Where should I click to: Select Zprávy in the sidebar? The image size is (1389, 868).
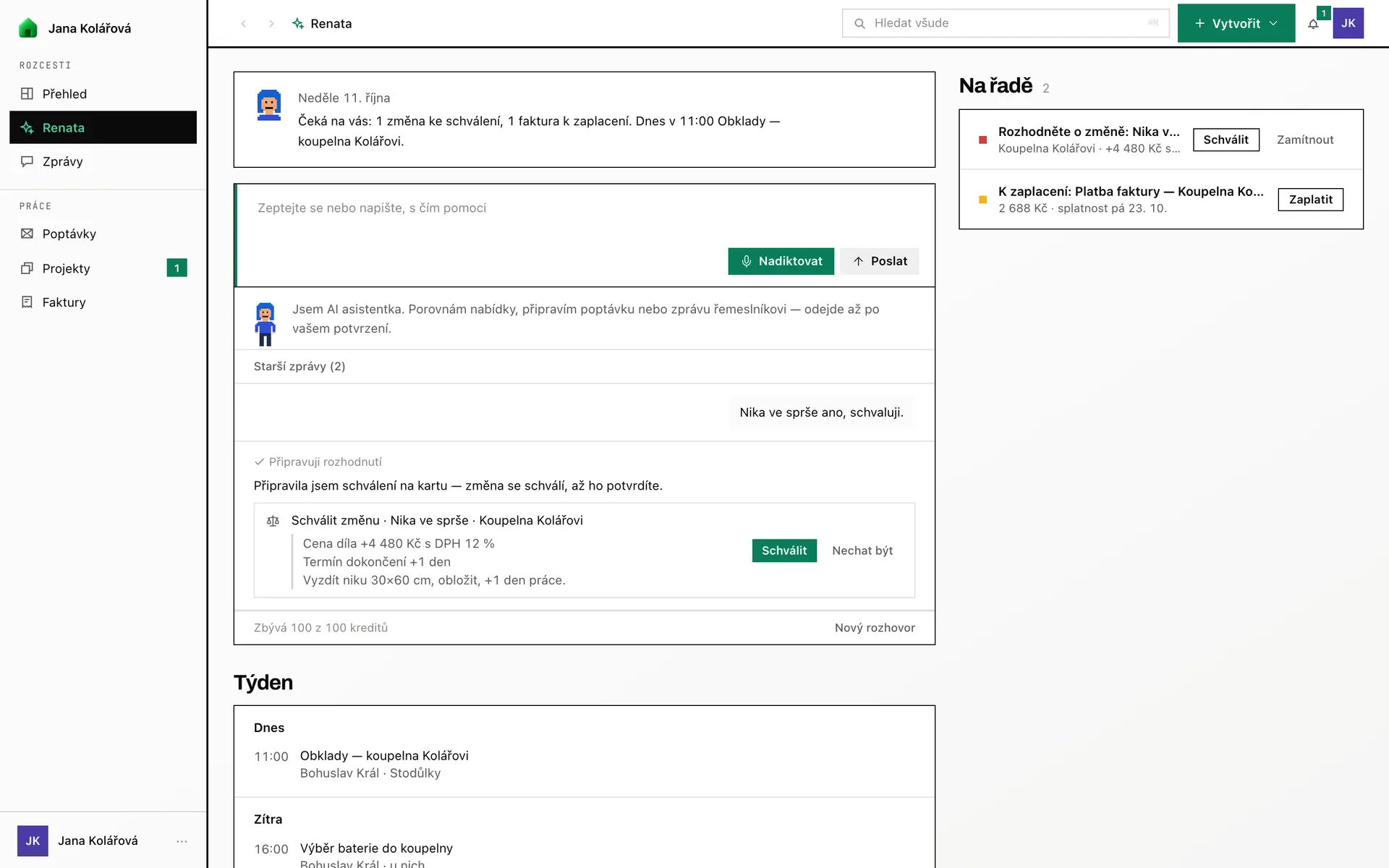[x=103, y=161]
